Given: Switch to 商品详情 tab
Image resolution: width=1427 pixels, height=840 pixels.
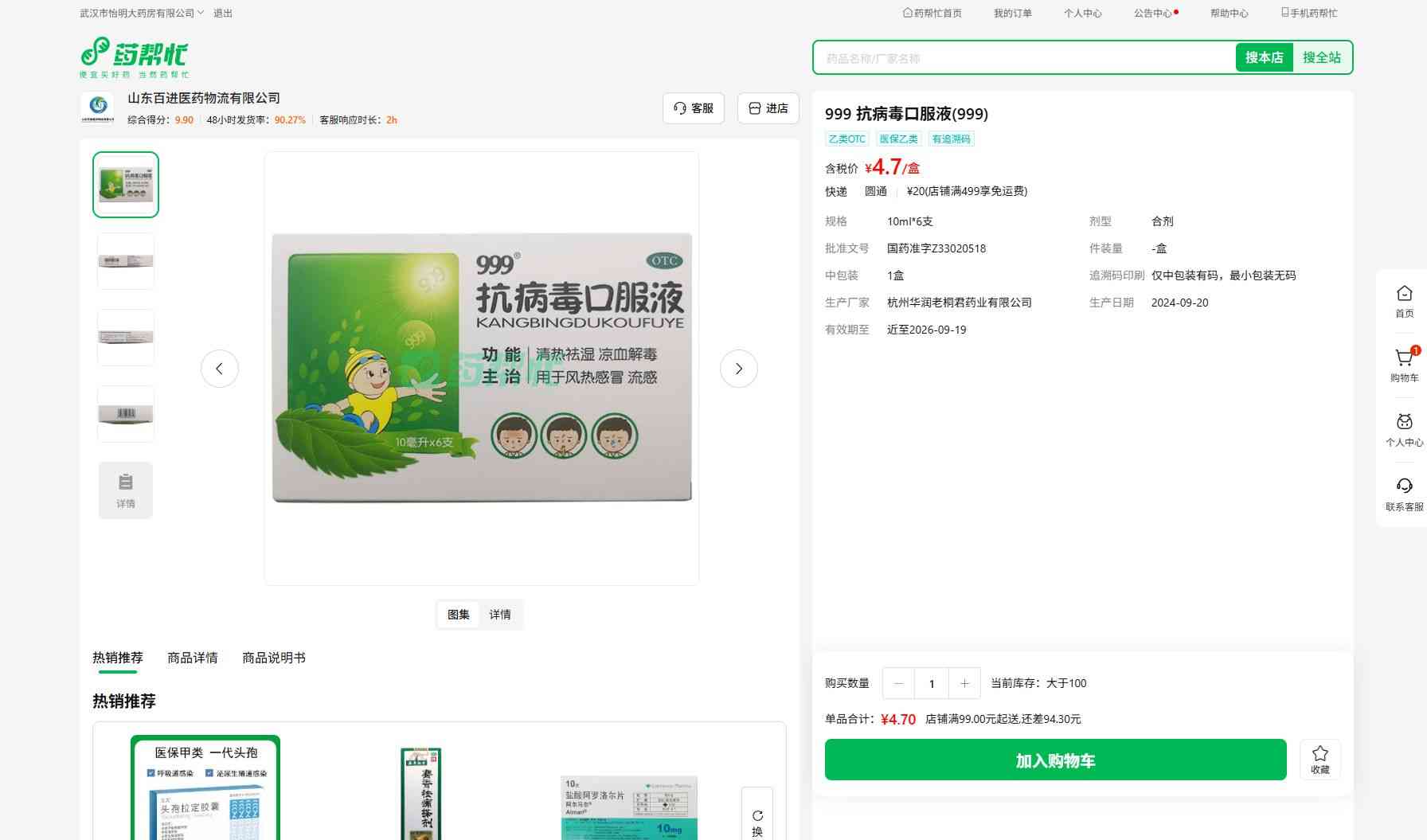Looking at the screenshot, I should [192, 658].
